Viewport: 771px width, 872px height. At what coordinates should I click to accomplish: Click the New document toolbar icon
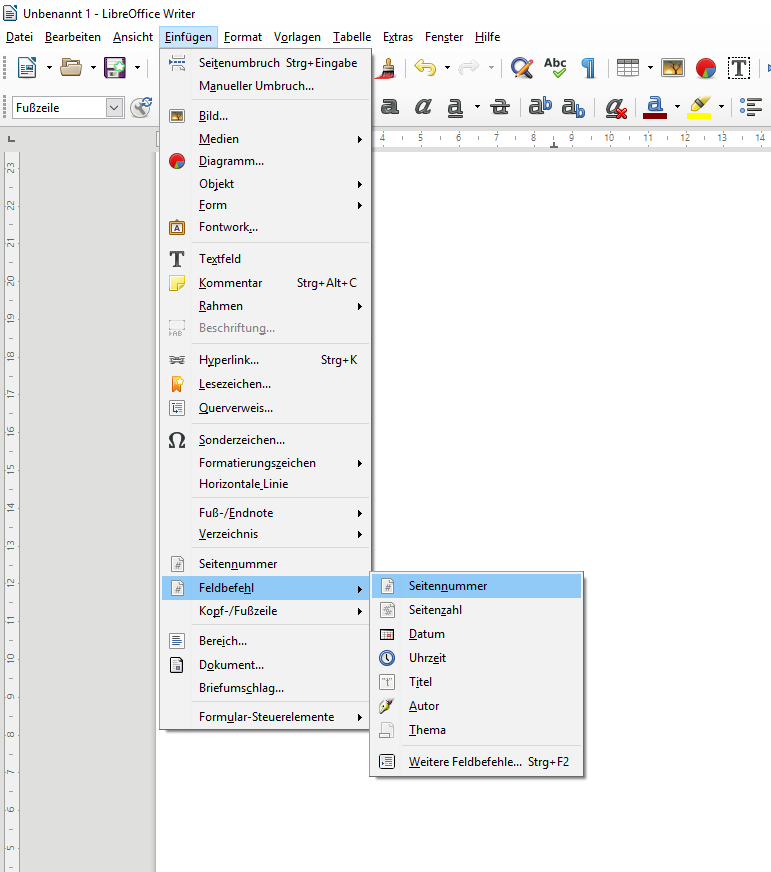[x=27, y=68]
